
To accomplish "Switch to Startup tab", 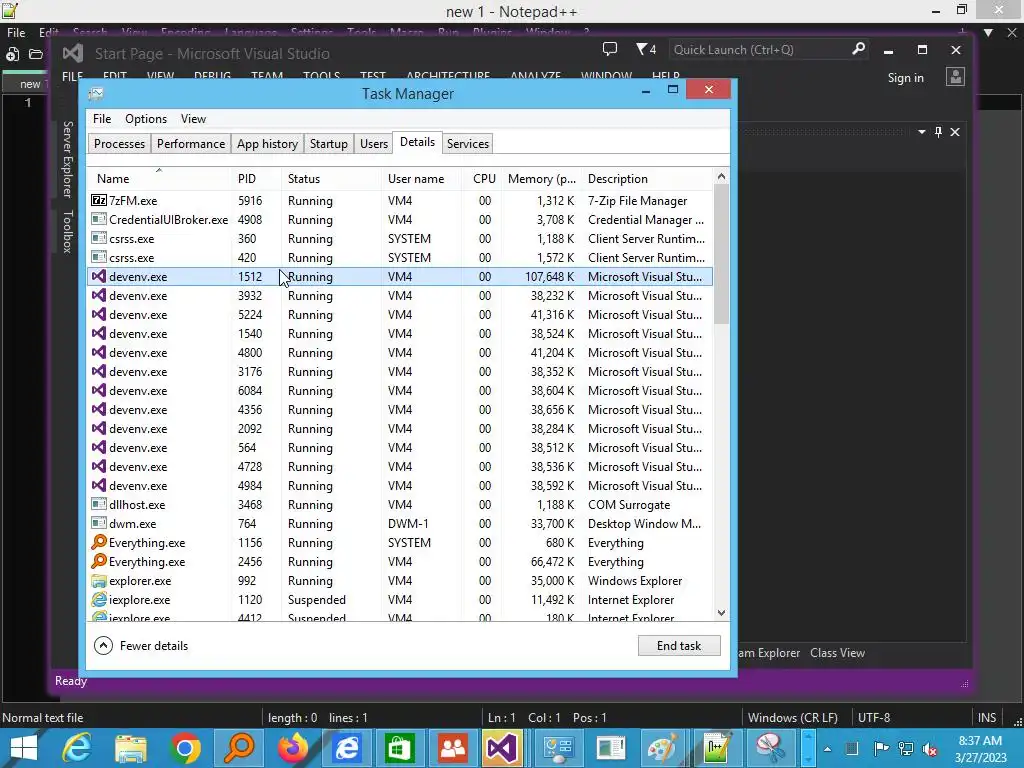I will [x=328, y=144].
